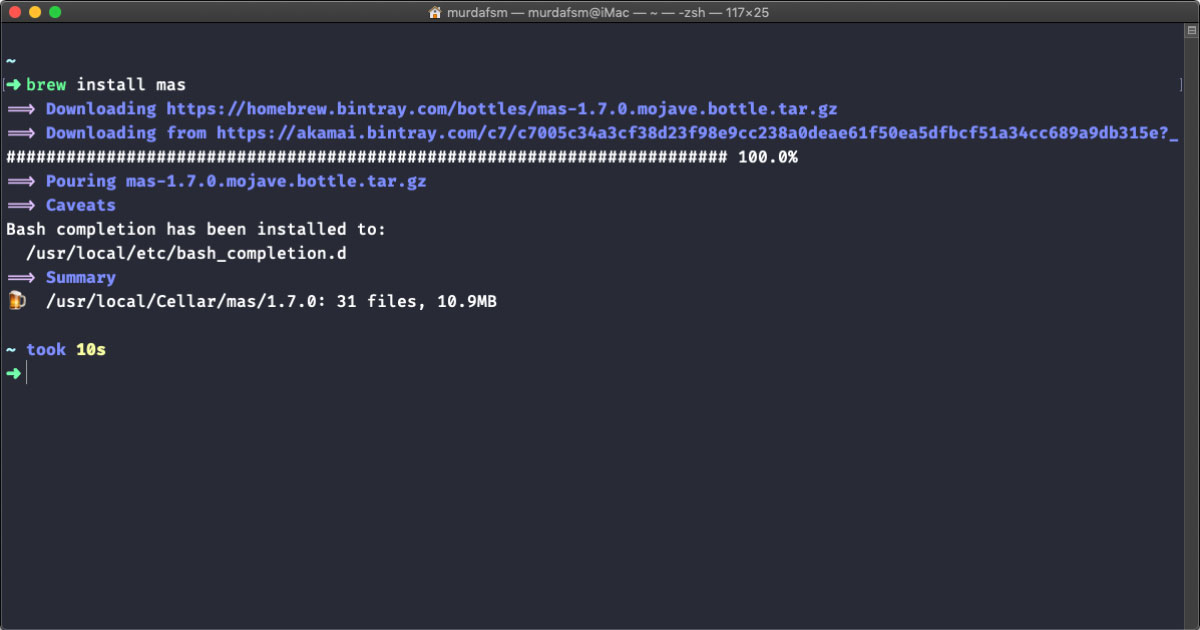Click the Summary heading text
The image size is (1200, 630).
pos(81,277)
